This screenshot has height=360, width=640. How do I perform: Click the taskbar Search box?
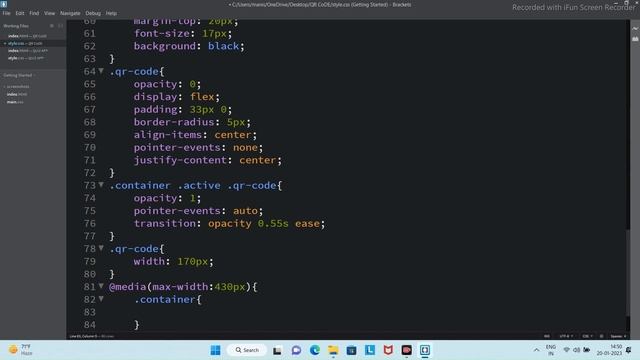coord(247,350)
